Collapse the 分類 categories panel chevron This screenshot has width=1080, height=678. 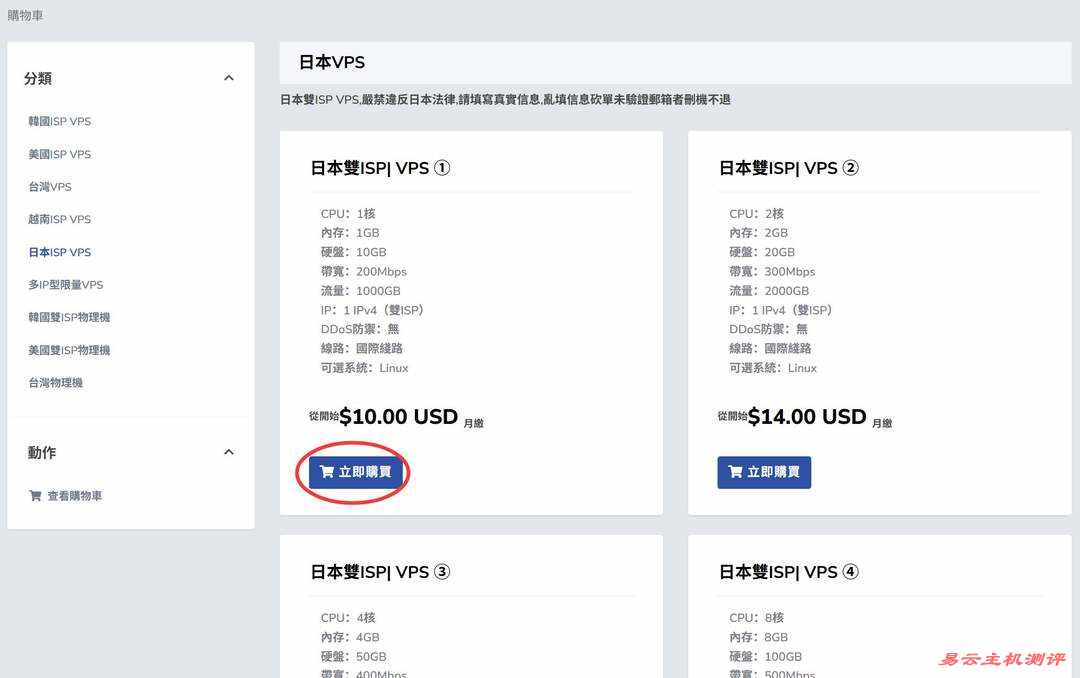(229, 78)
